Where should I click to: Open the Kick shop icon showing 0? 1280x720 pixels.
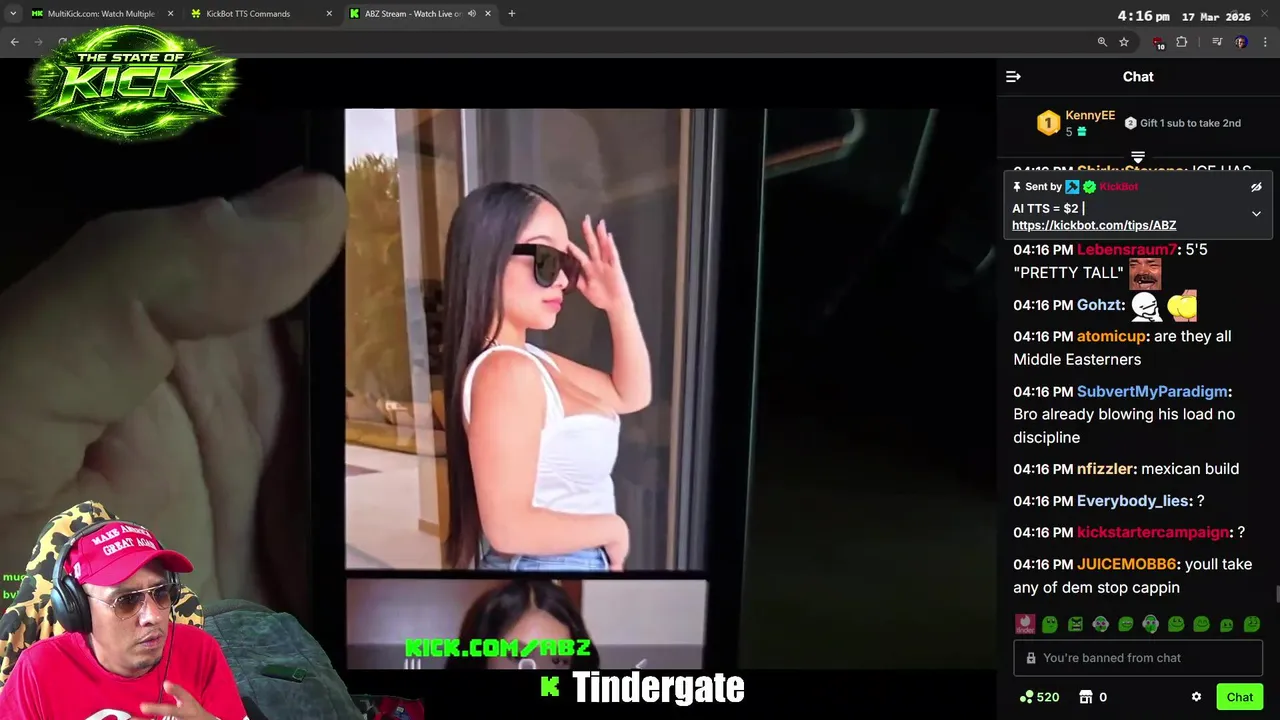pyautogui.click(x=1093, y=697)
